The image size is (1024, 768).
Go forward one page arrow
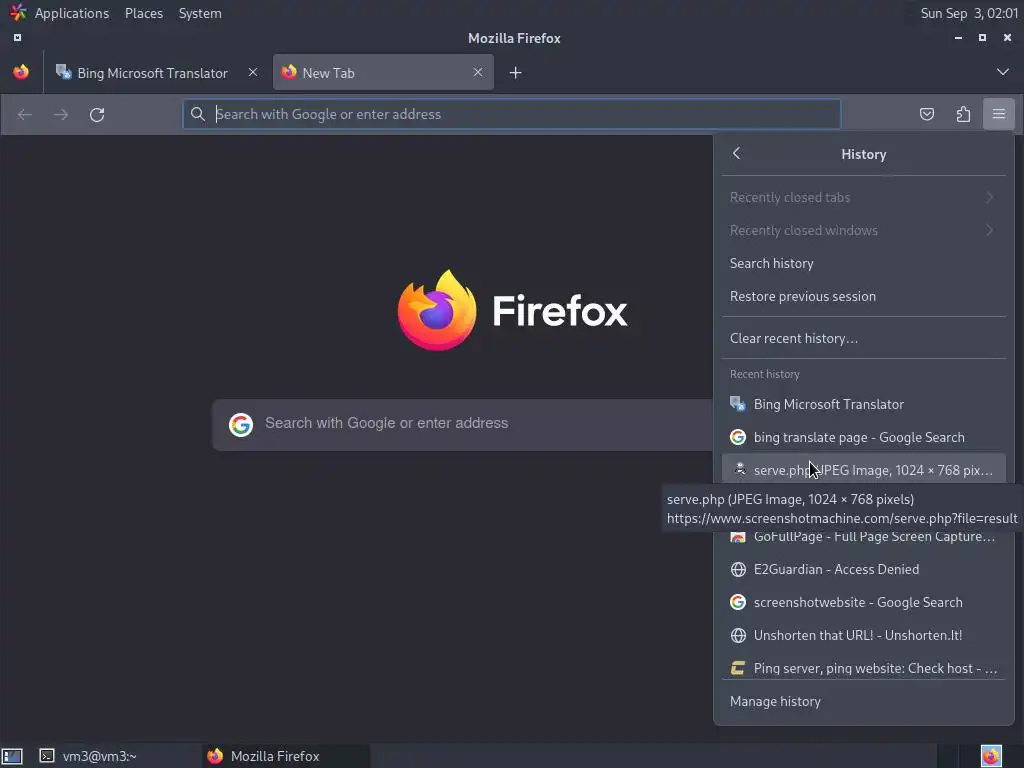[x=61, y=115]
